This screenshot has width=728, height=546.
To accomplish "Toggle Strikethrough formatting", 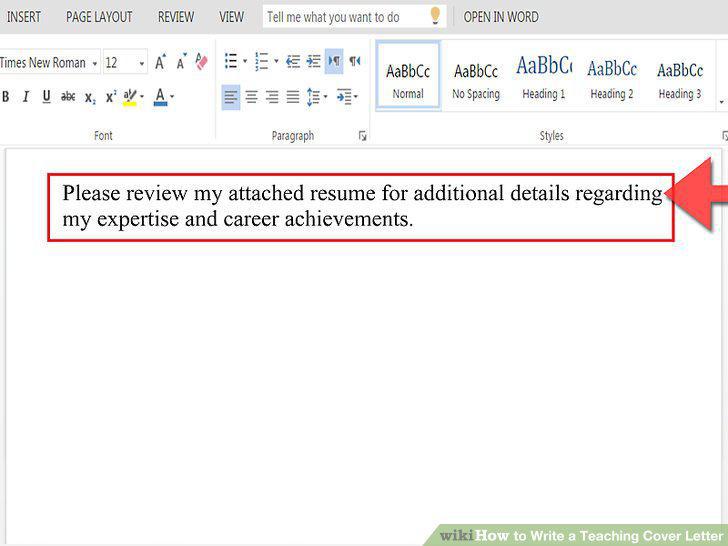I will point(68,97).
